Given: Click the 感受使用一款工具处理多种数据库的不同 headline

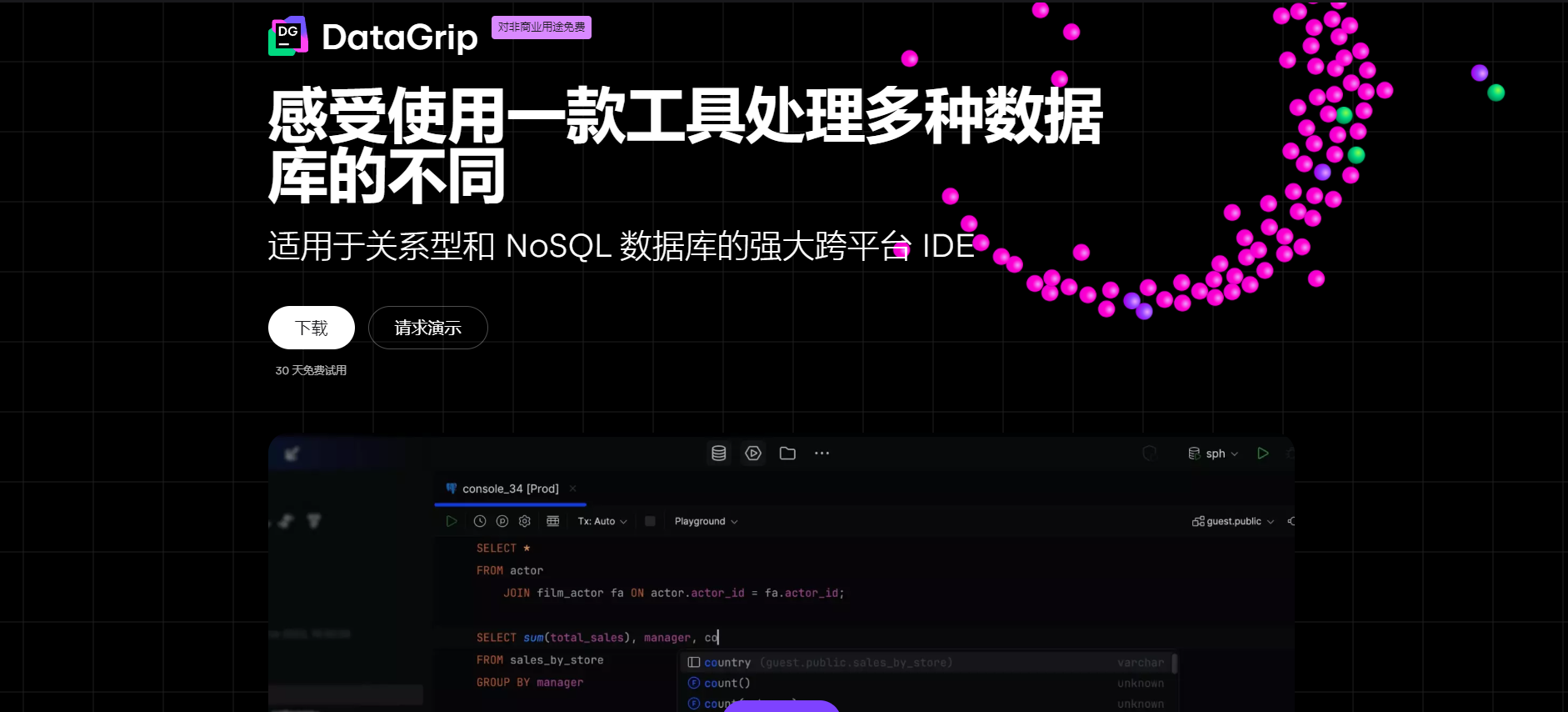Looking at the screenshot, I should [685, 146].
